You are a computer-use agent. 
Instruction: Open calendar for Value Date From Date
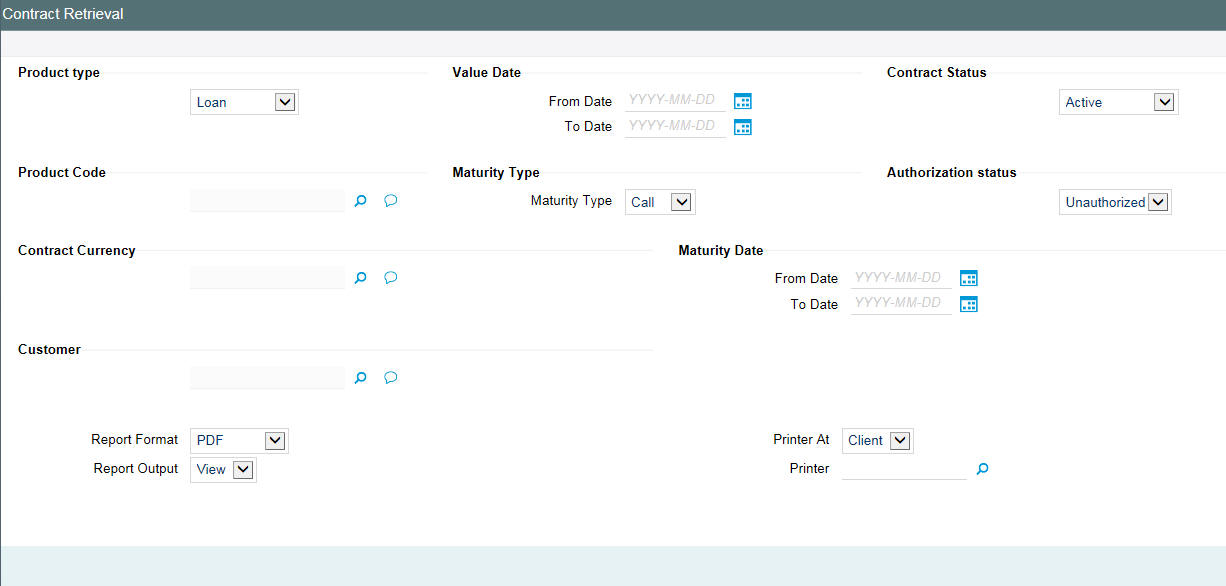click(x=742, y=101)
